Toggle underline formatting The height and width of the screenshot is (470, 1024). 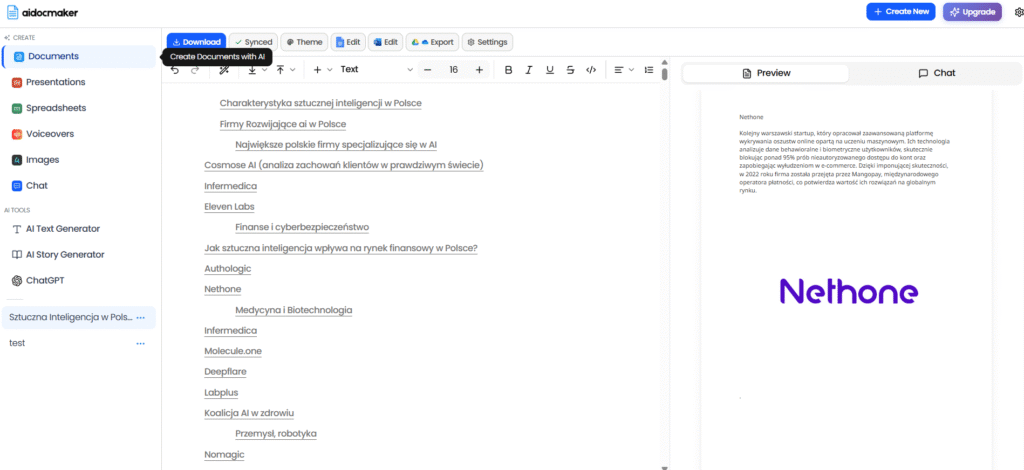click(x=550, y=70)
